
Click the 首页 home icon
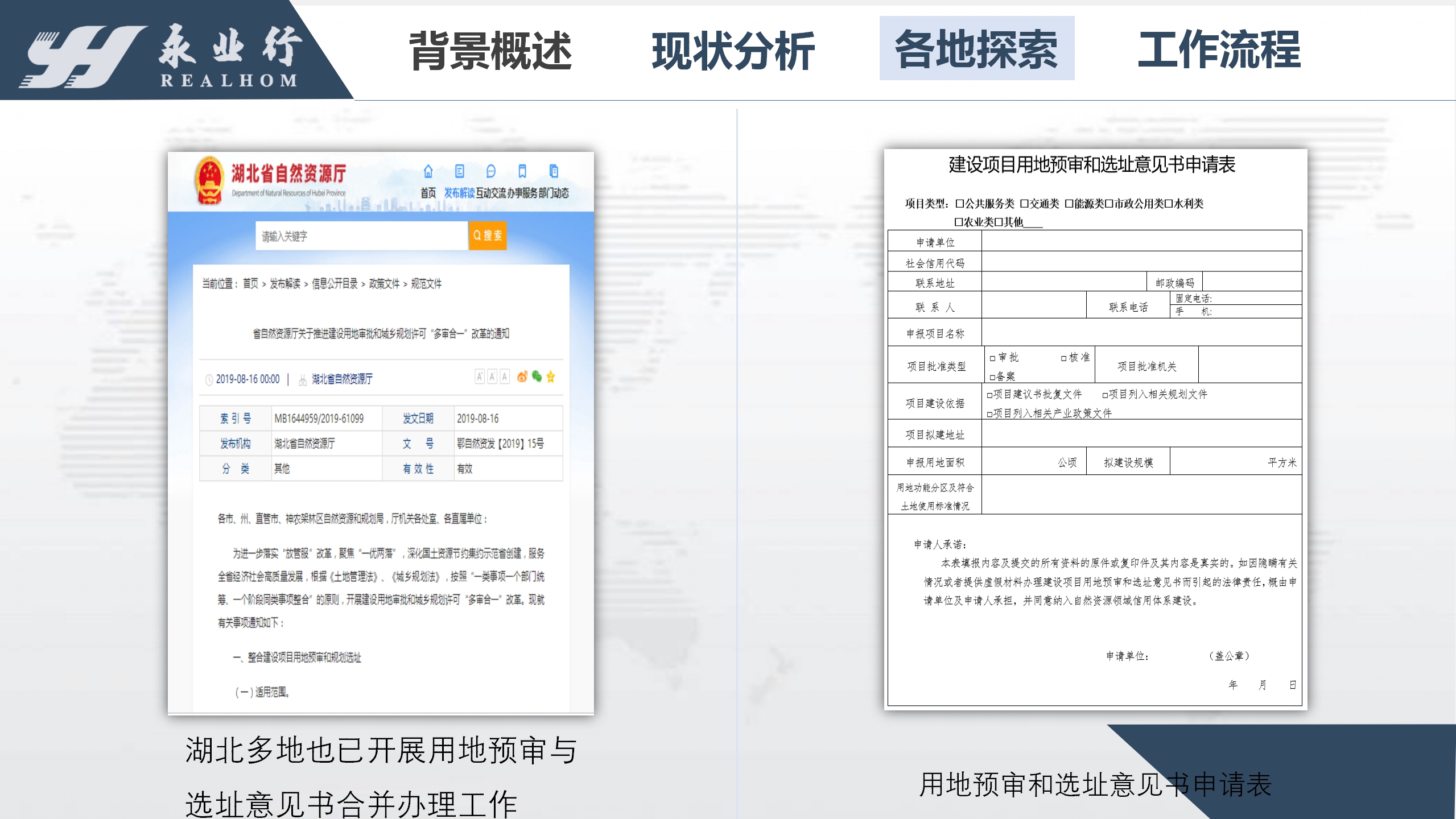428,171
